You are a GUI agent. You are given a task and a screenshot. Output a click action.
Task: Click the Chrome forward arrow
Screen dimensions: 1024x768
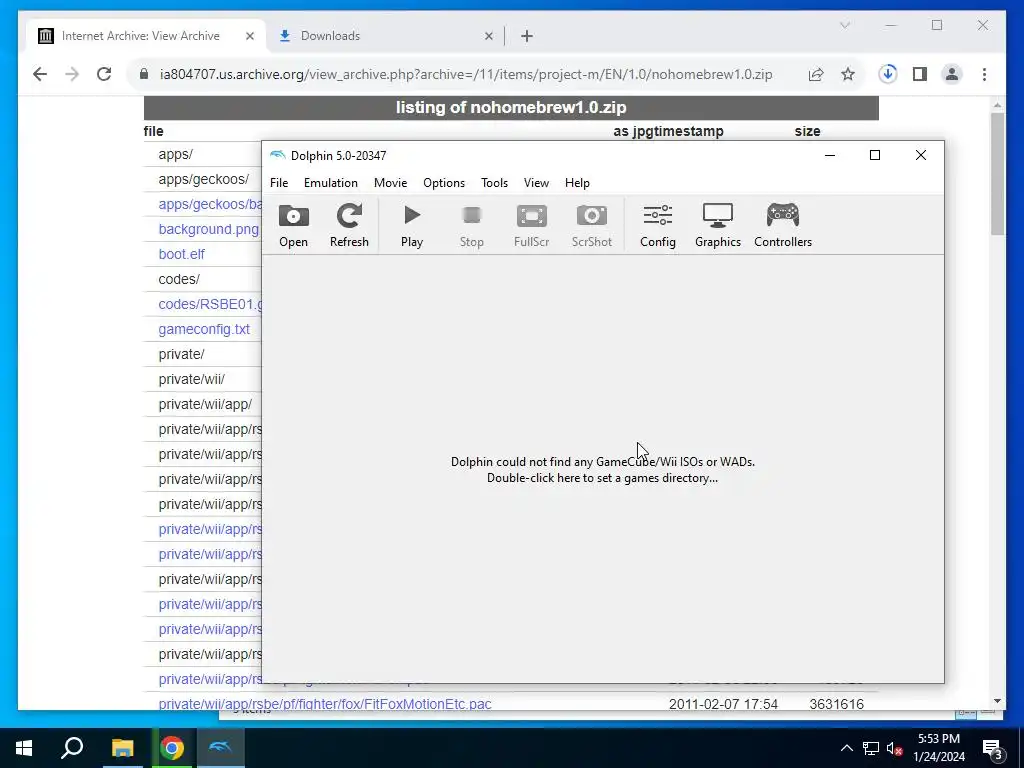point(72,74)
